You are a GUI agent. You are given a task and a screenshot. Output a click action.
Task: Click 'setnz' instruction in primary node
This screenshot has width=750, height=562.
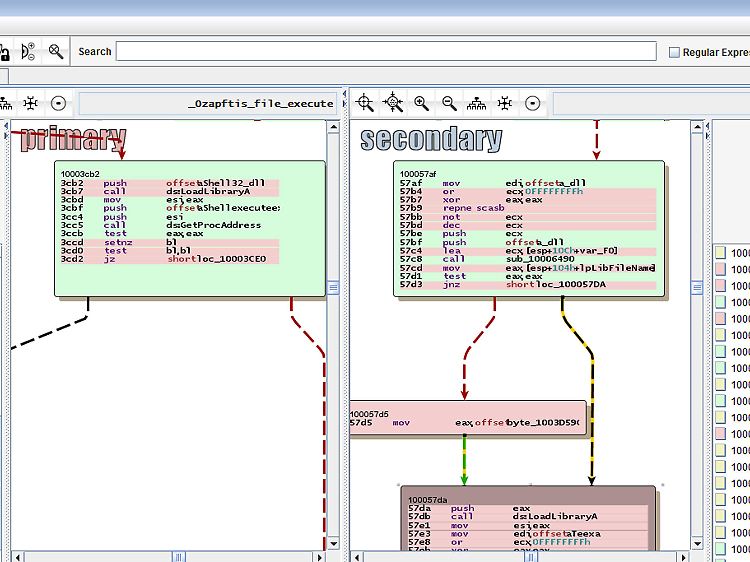click(x=118, y=242)
